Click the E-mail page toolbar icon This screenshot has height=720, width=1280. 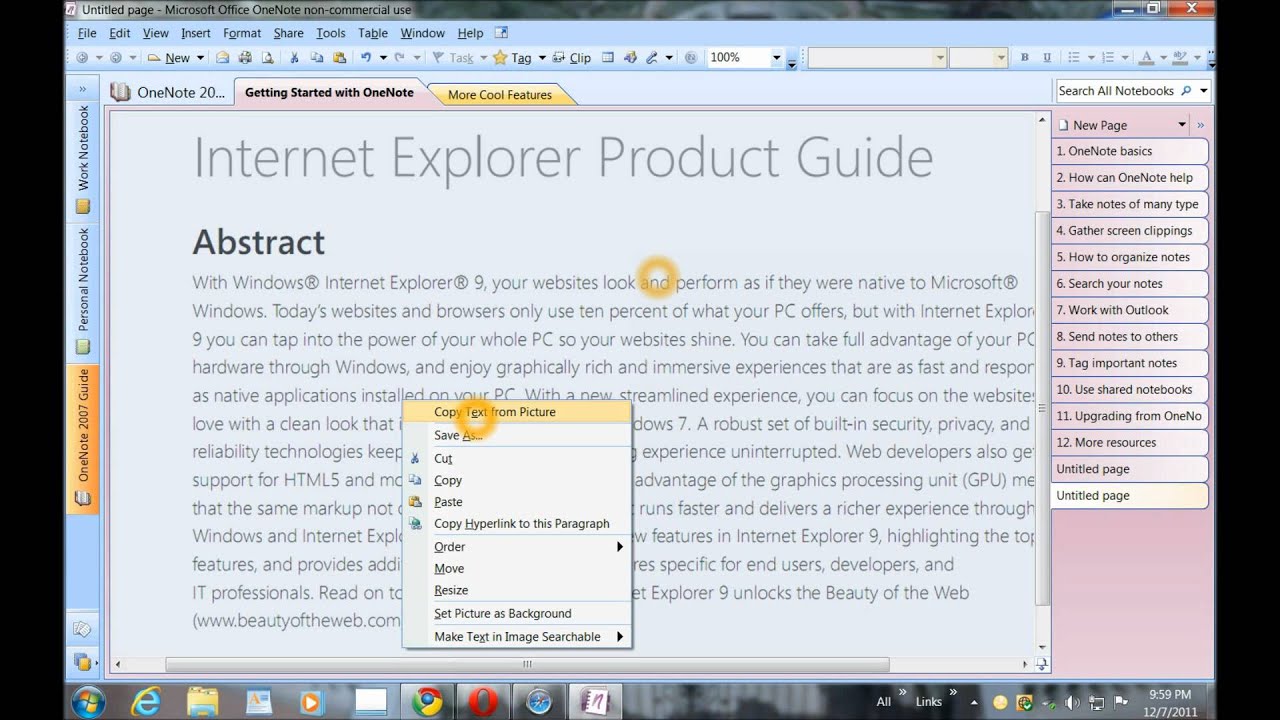tap(223, 58)
